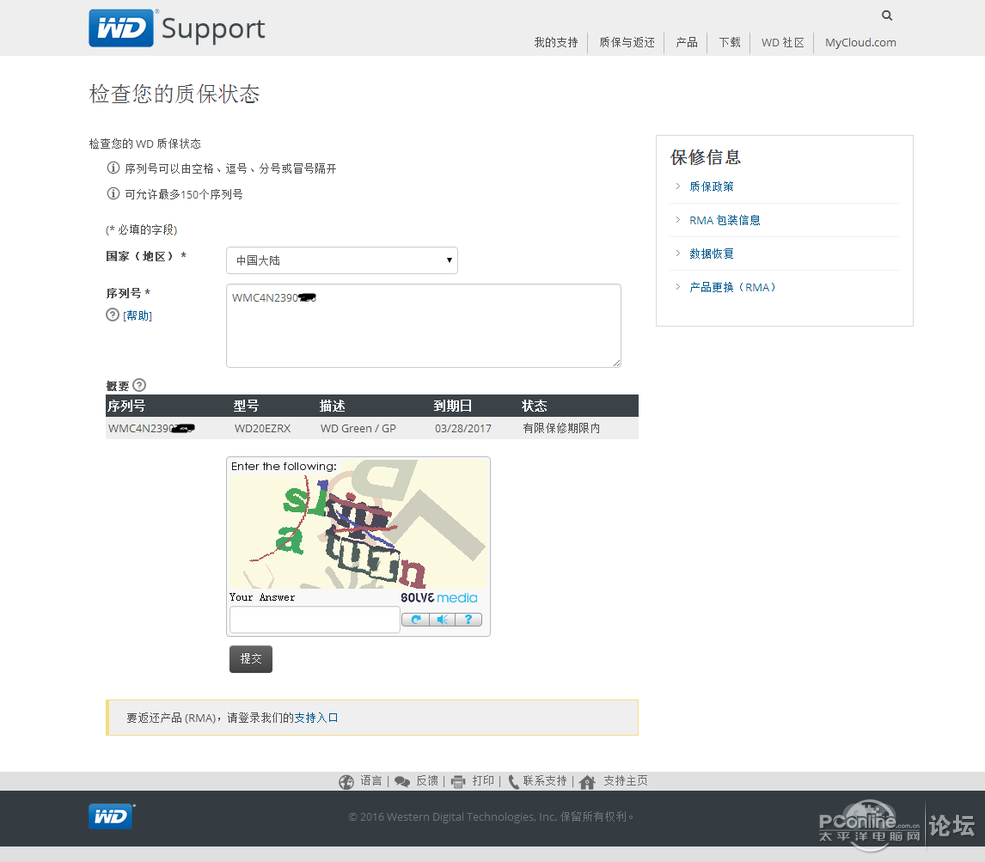The image size is (985, 862).
Task: Open captcha help question mark button
Action: coord(468,619)
